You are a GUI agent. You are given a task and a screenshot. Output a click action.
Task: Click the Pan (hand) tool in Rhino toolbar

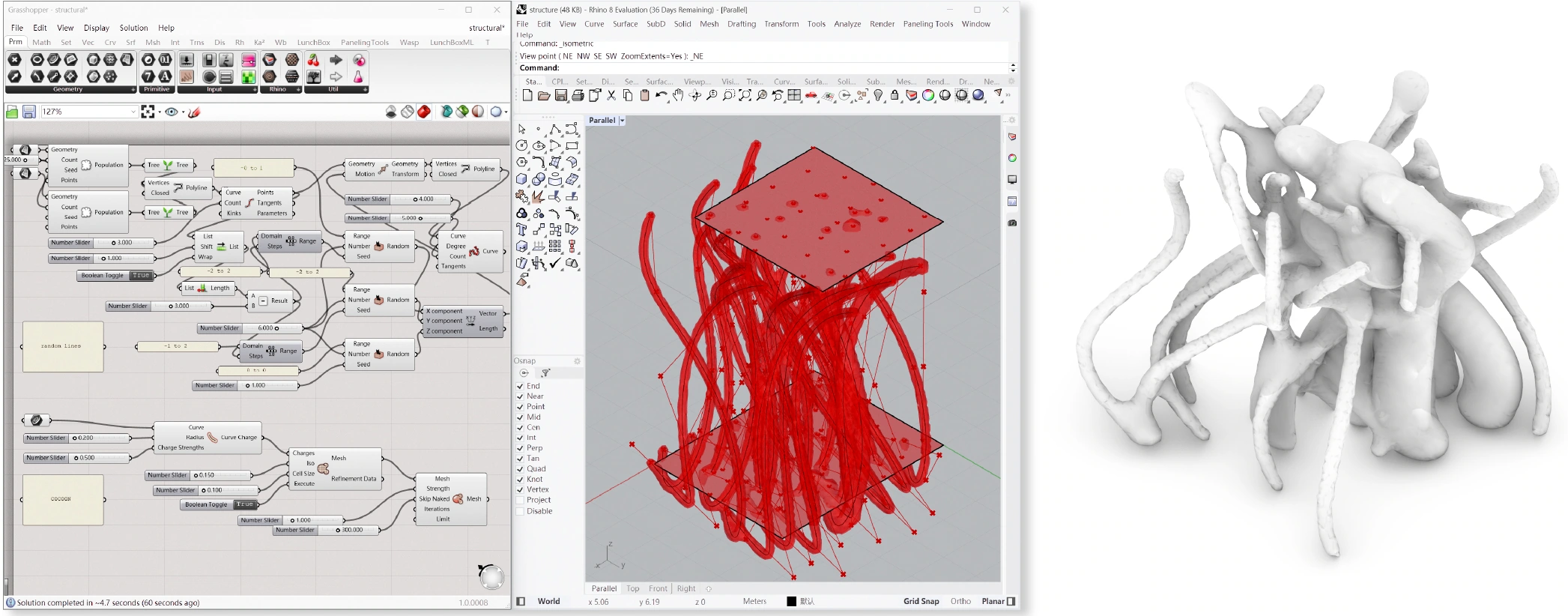(678, 95)
